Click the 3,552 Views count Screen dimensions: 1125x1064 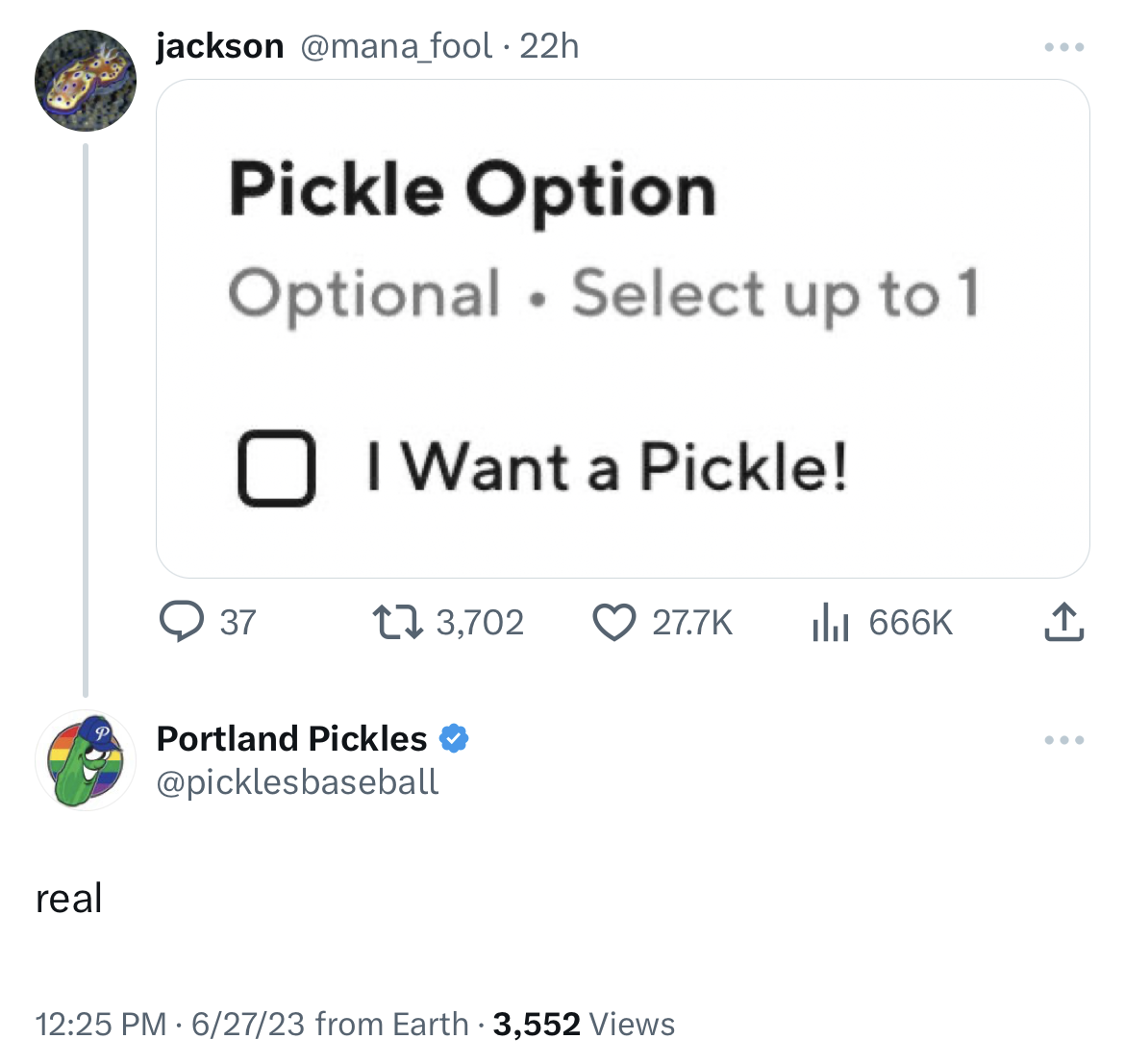[584, 1025]
